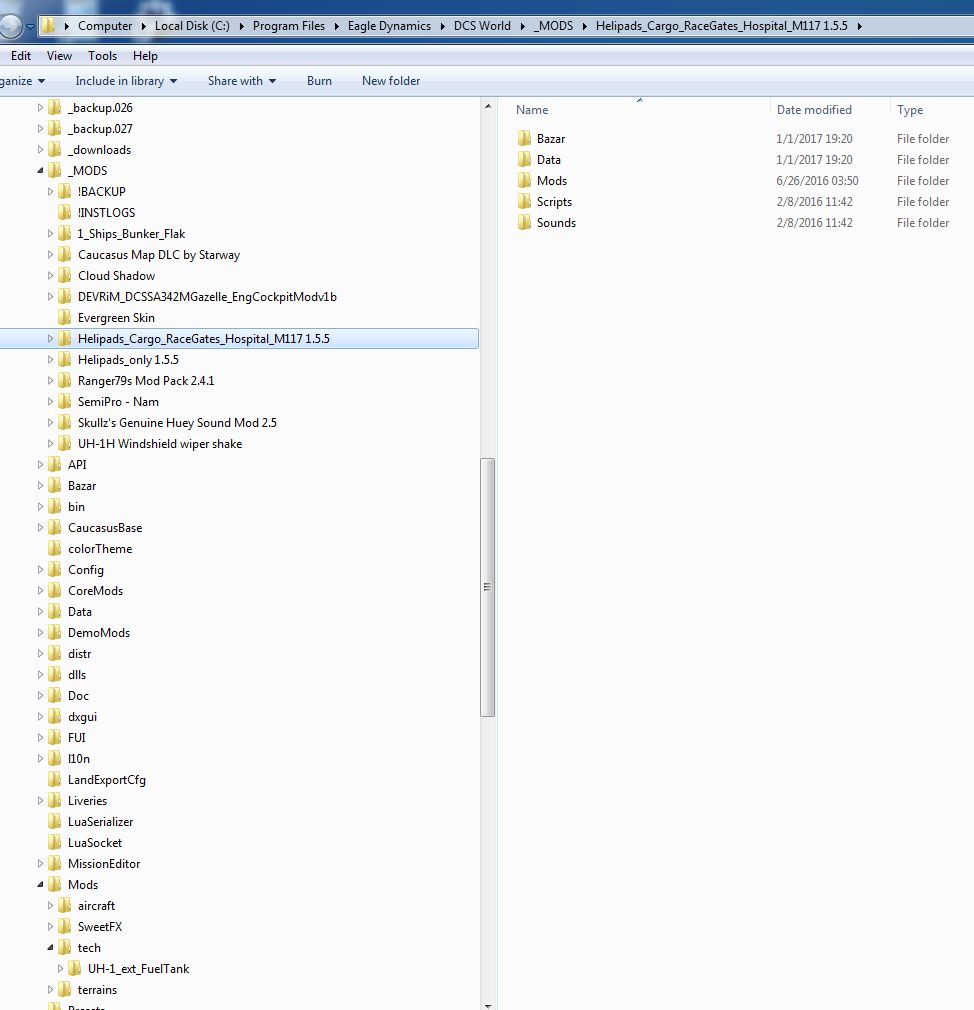This screenshot has width=974, height=1010.
Task: Select _backup.026 folder in tree
Action: pyautogui.click(x=100, y=108)
